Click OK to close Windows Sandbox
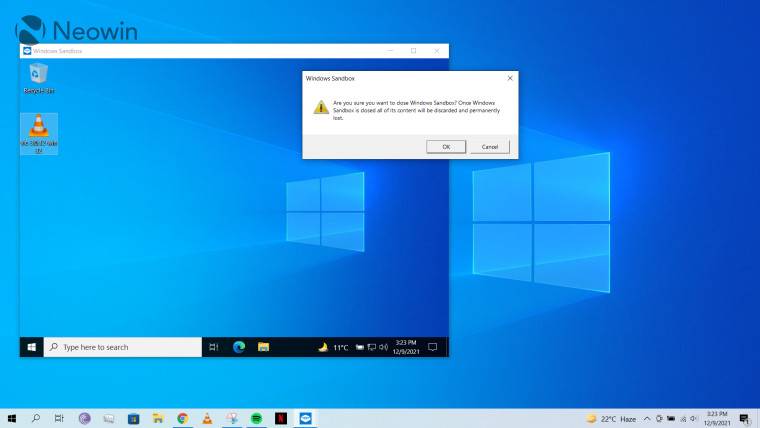 [x=446, y=146]
